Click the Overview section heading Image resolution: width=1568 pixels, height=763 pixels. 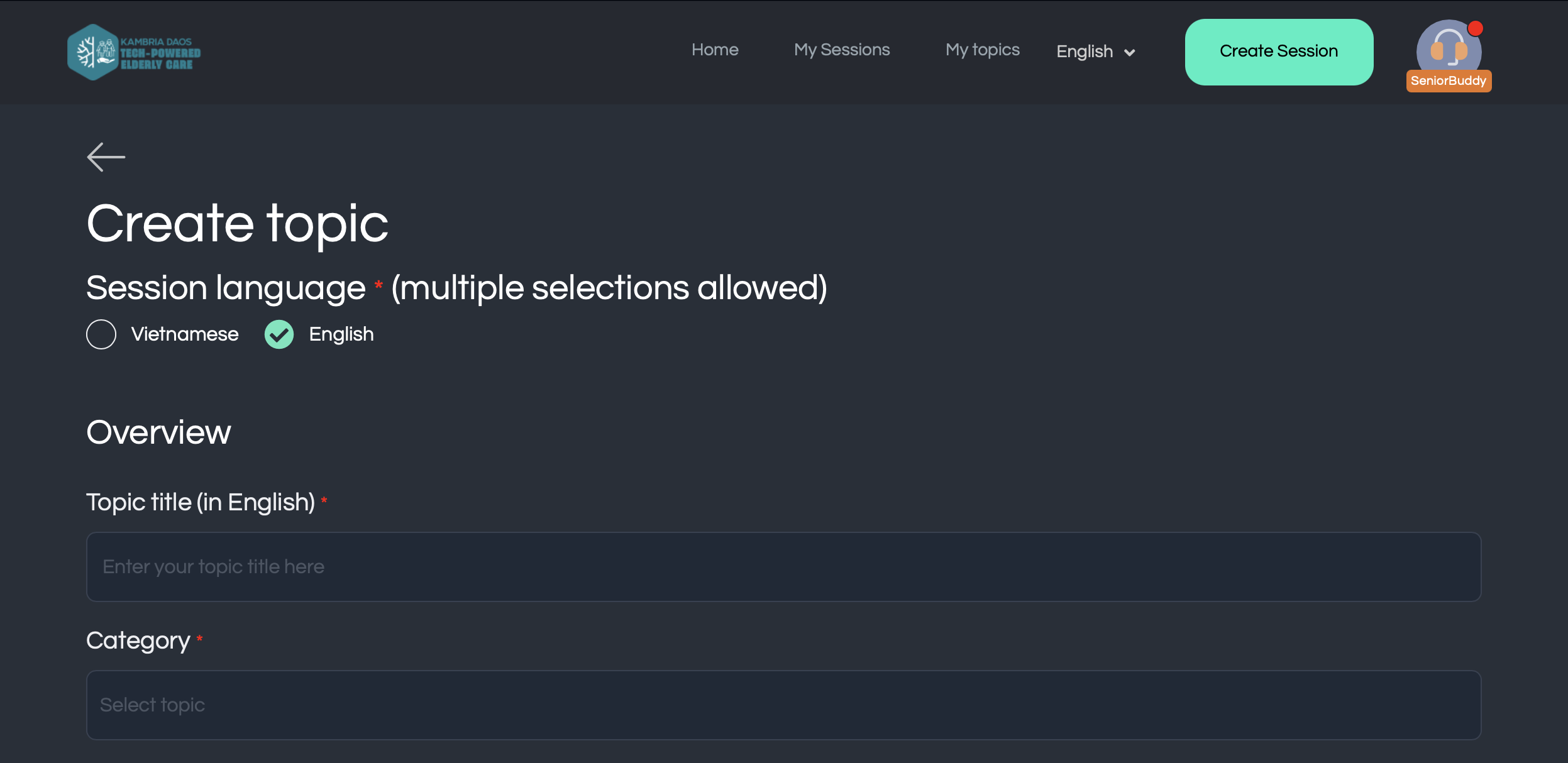(158, 432)
